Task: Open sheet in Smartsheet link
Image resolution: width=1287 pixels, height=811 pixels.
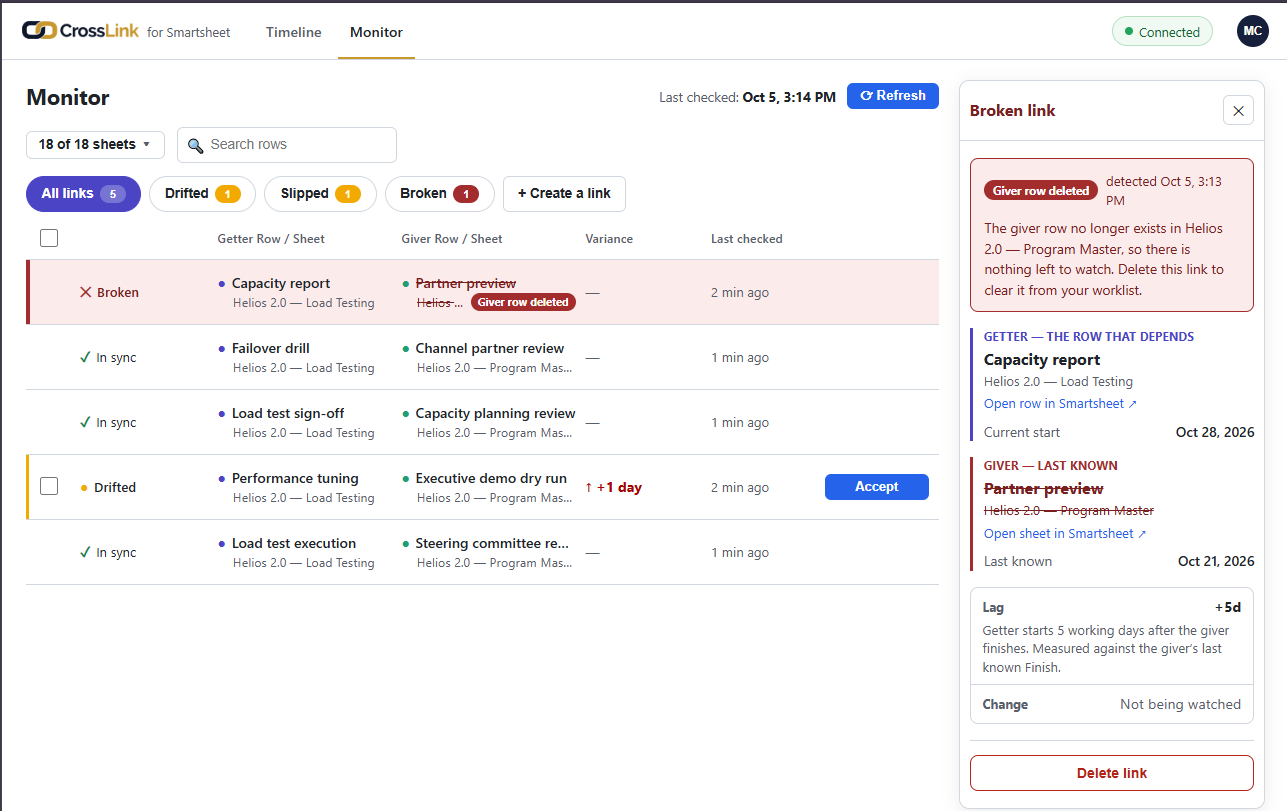Action: (1065, 534)
